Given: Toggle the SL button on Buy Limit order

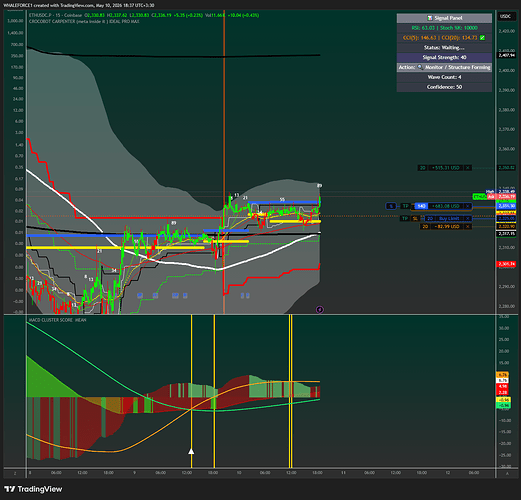Looking at the screenshot, I should [415, 219].
